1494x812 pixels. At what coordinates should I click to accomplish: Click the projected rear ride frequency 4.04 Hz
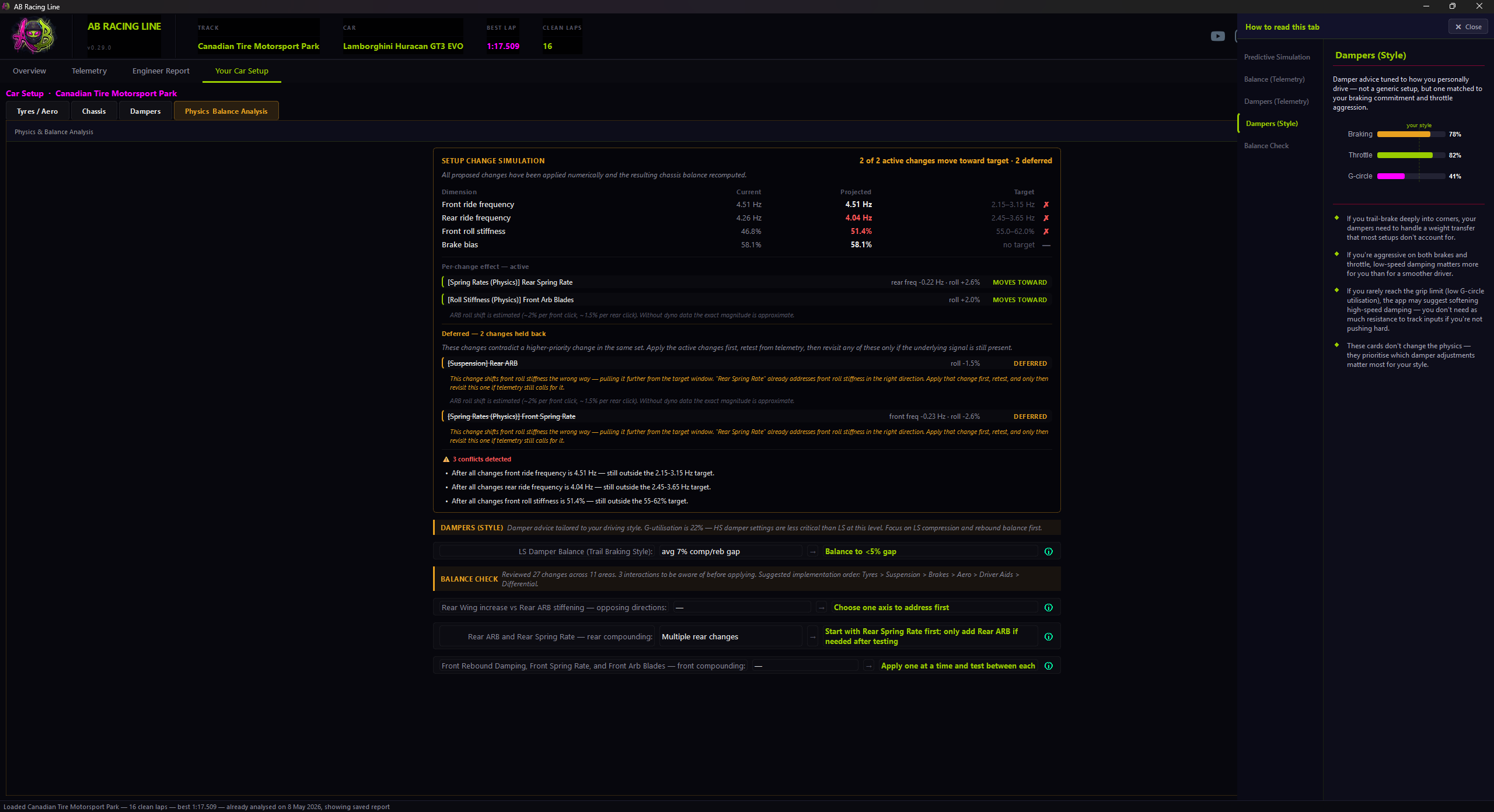click(858, 218)
